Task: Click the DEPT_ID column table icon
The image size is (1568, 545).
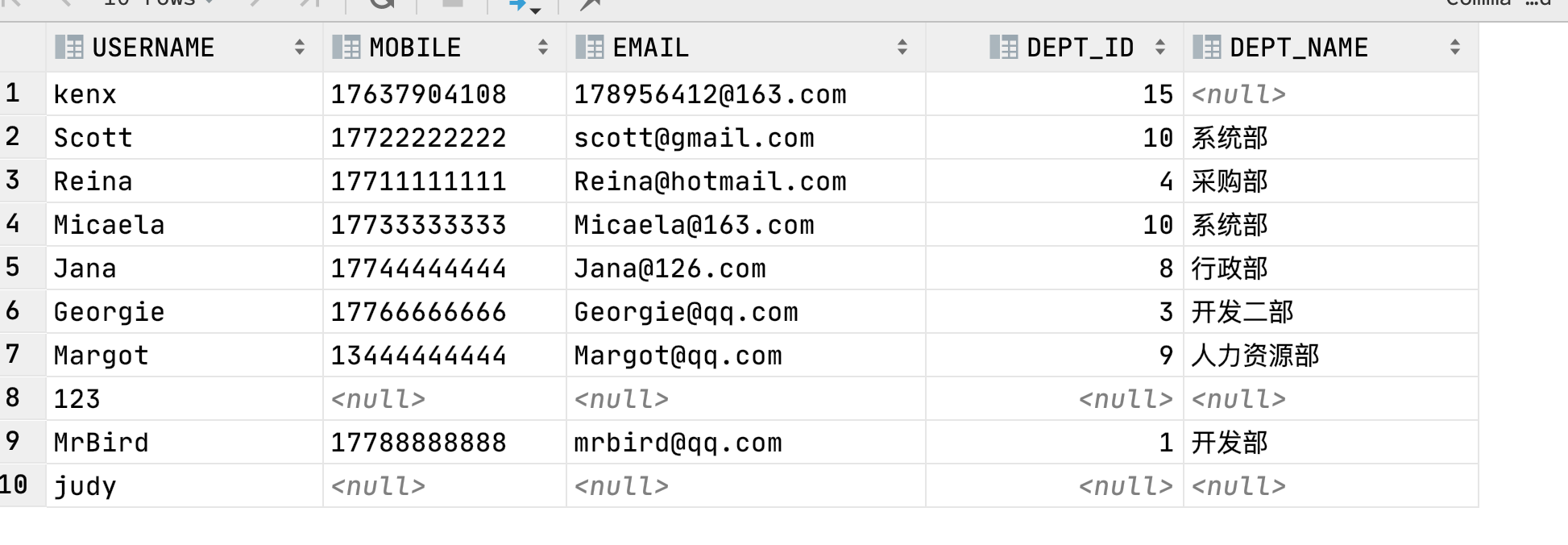Action: coord(1004,48)
